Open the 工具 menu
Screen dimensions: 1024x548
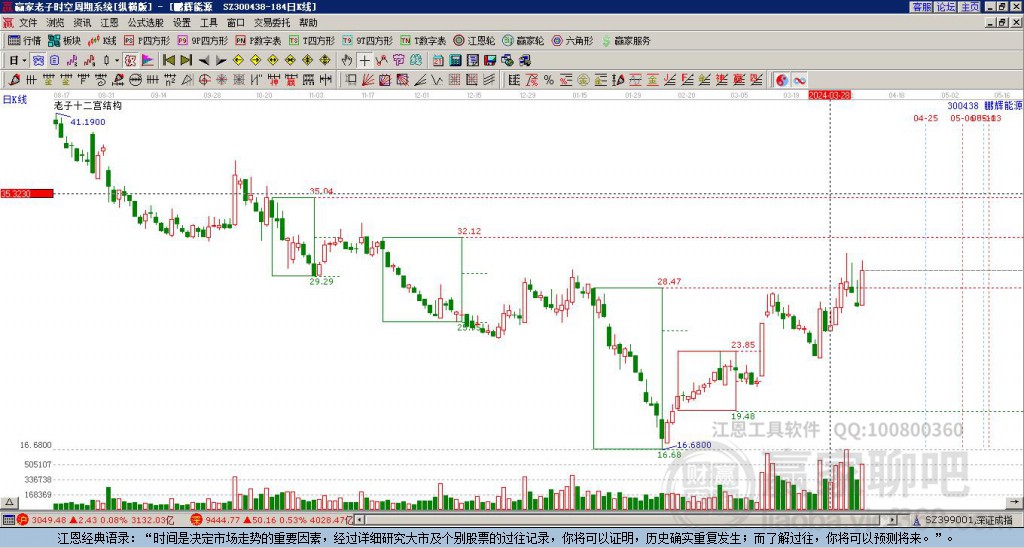(208, 23)
